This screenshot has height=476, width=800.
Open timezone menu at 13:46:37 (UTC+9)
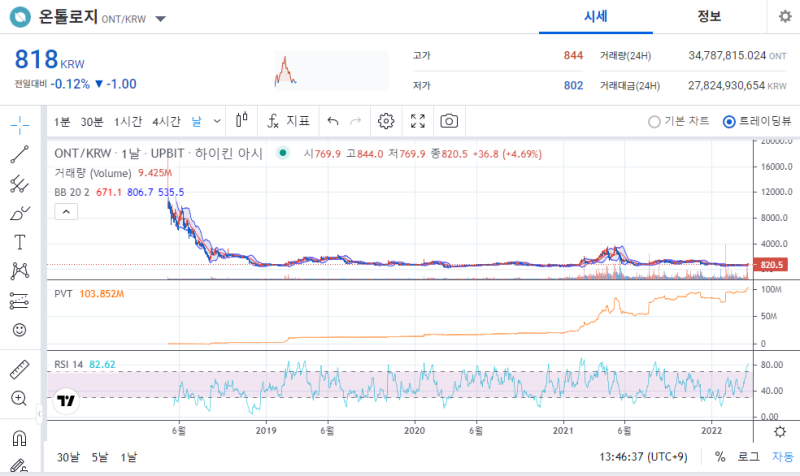(643, 457)
